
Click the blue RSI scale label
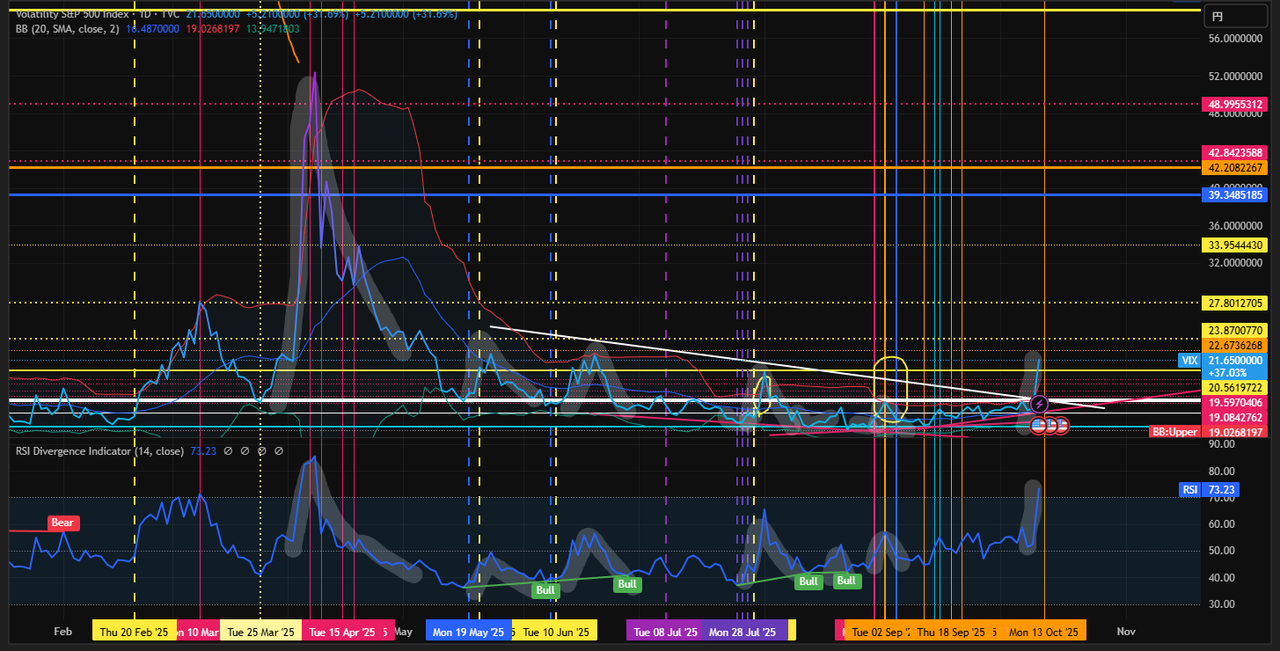(x=1191, y=490)
